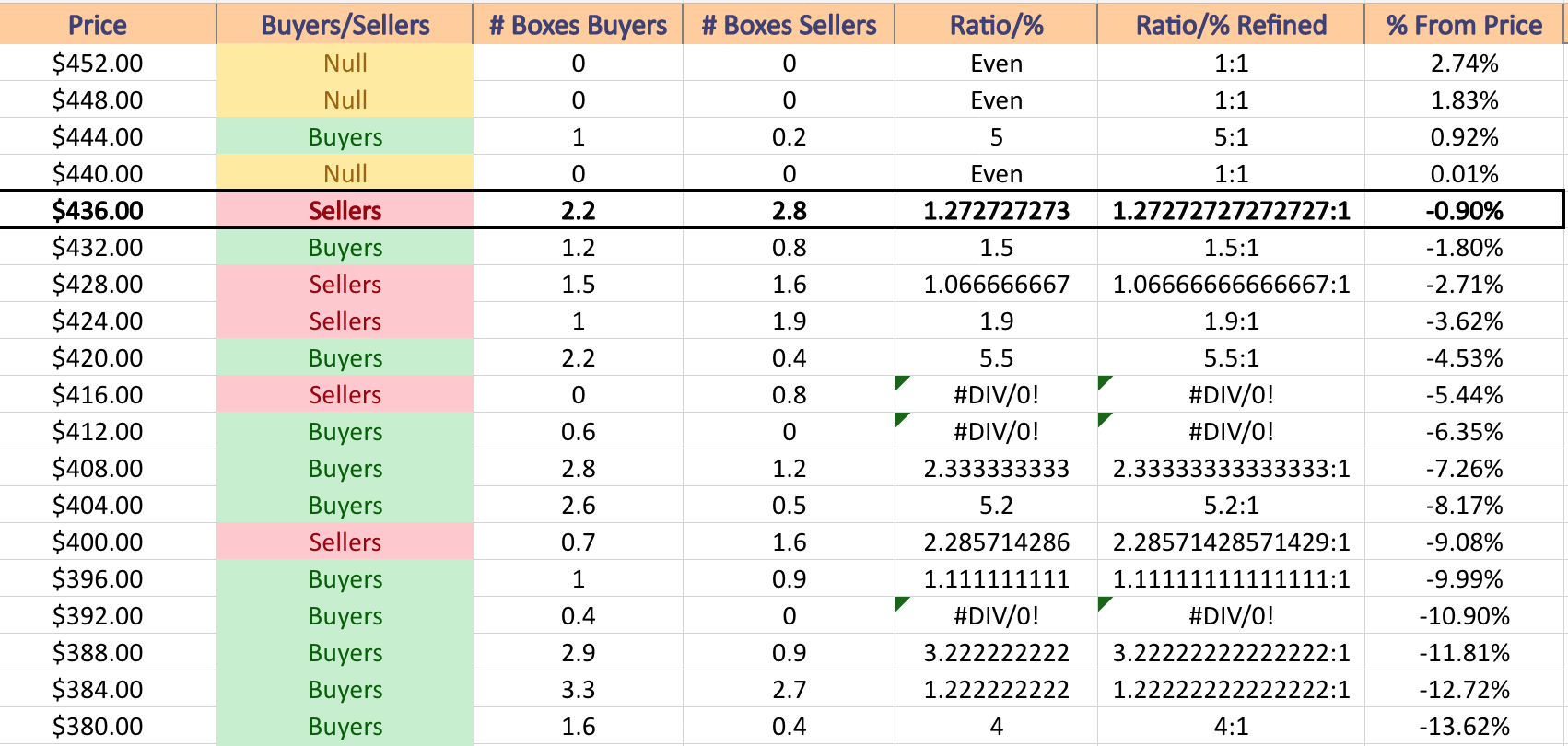Click the -9.99% from price cell
Screen dimensions: 1568x746
(x=1464, y=579)
